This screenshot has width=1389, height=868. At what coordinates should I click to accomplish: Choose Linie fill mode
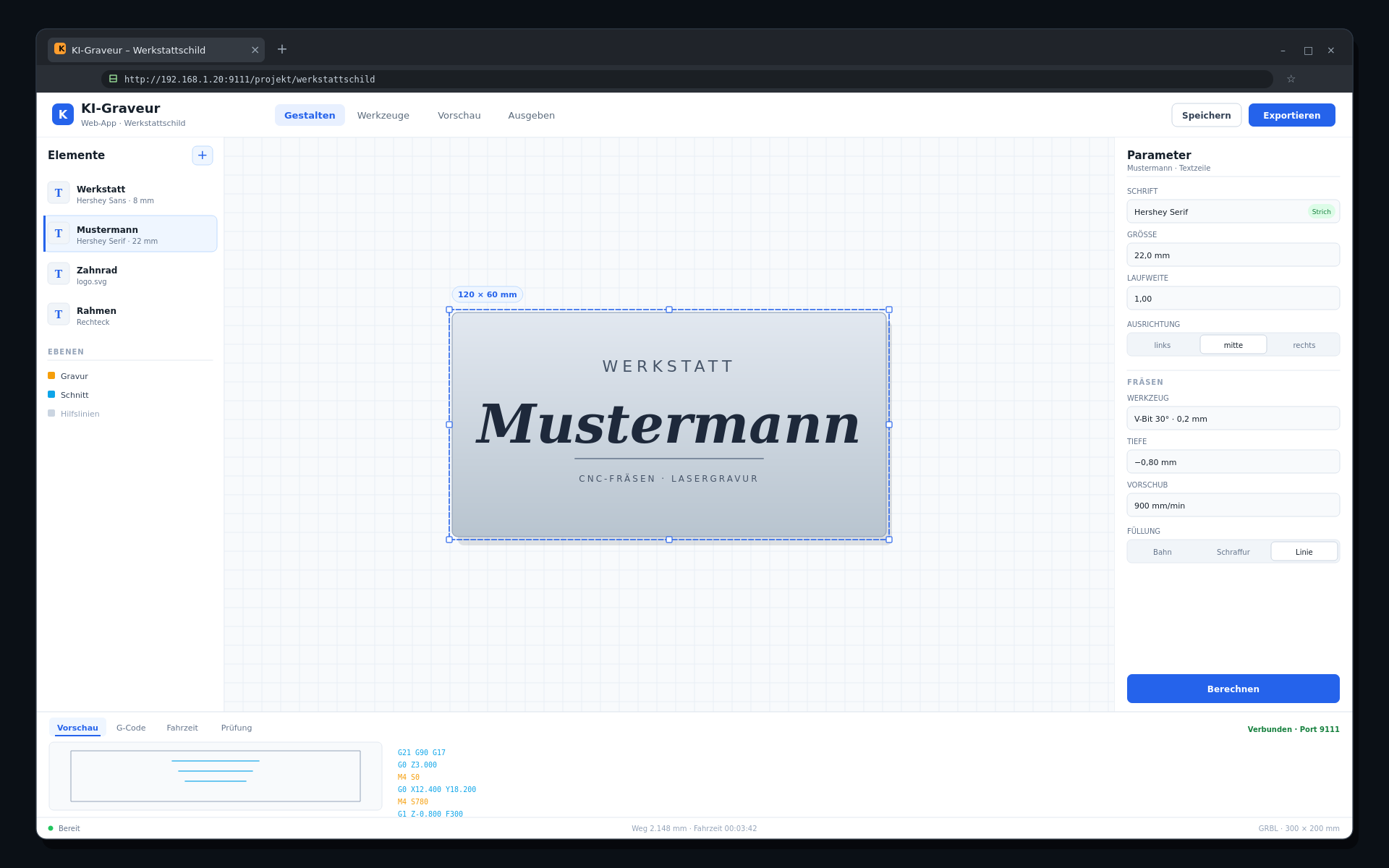(x=1304, y=552)
